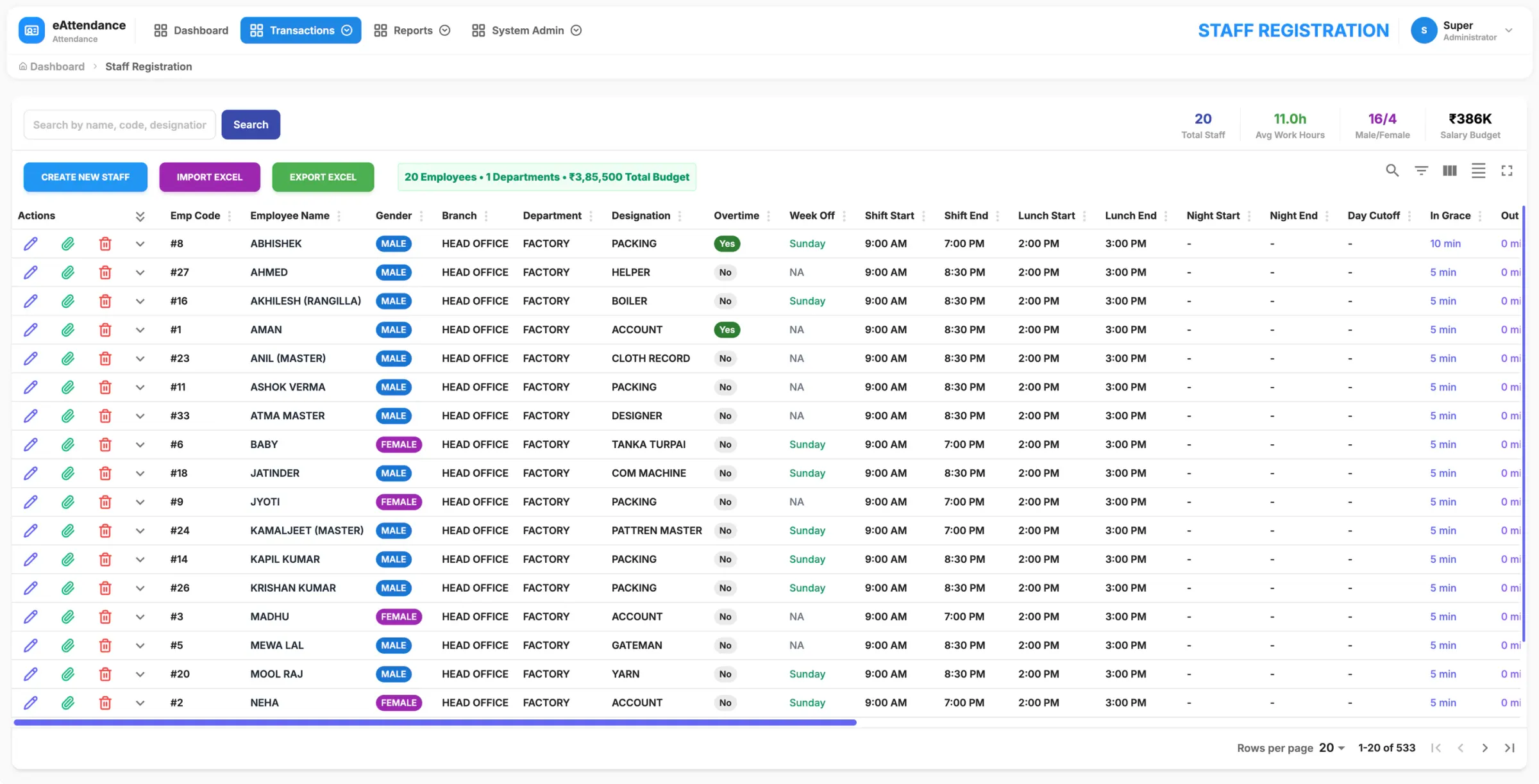Click the Dashboard breadcrumb link
This screenshot has height=784, width=1539.
tap(51, 66)
